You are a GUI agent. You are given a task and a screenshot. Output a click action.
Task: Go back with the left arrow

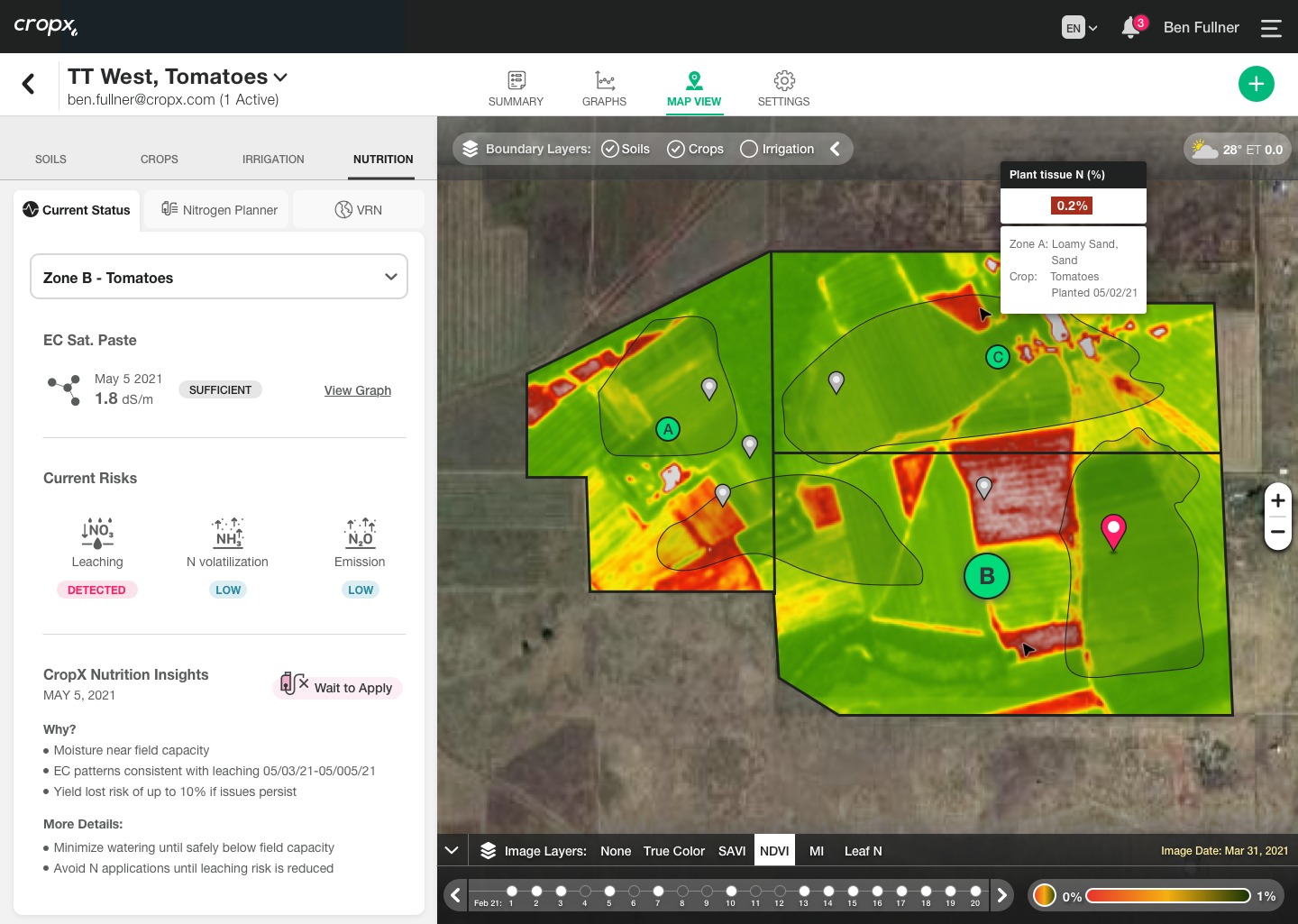tap(29, 84)
